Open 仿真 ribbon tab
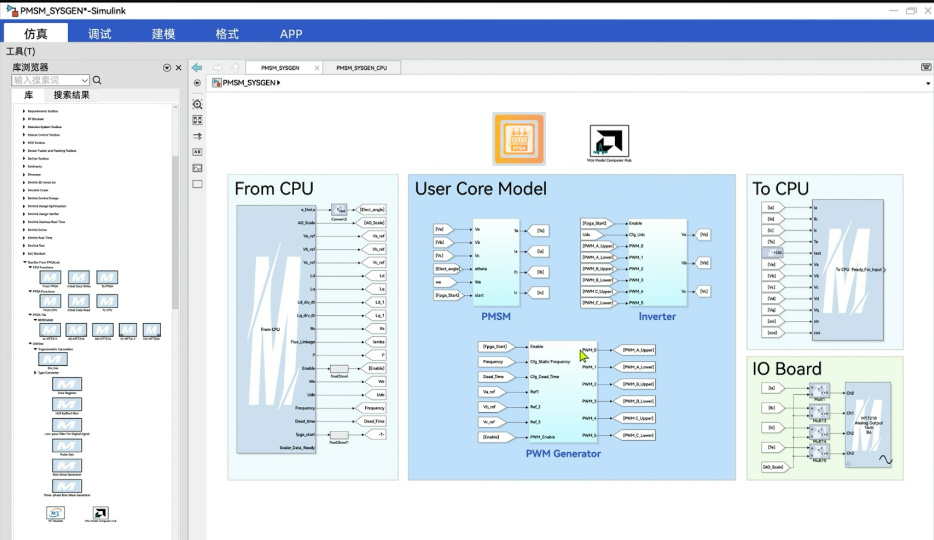This screenshot has width=934, height=540. tap(36, 33)
